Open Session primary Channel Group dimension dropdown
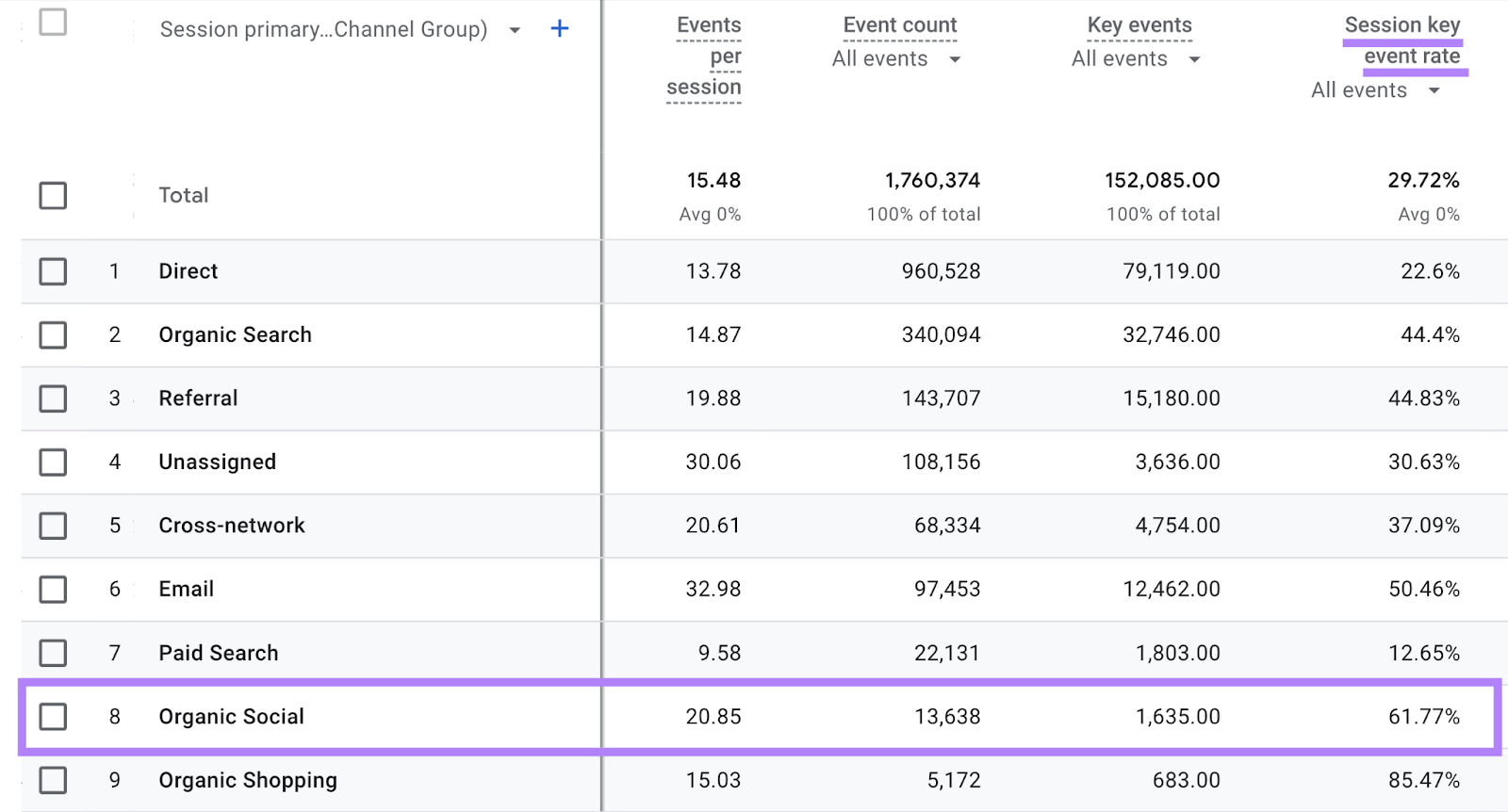 515,30
